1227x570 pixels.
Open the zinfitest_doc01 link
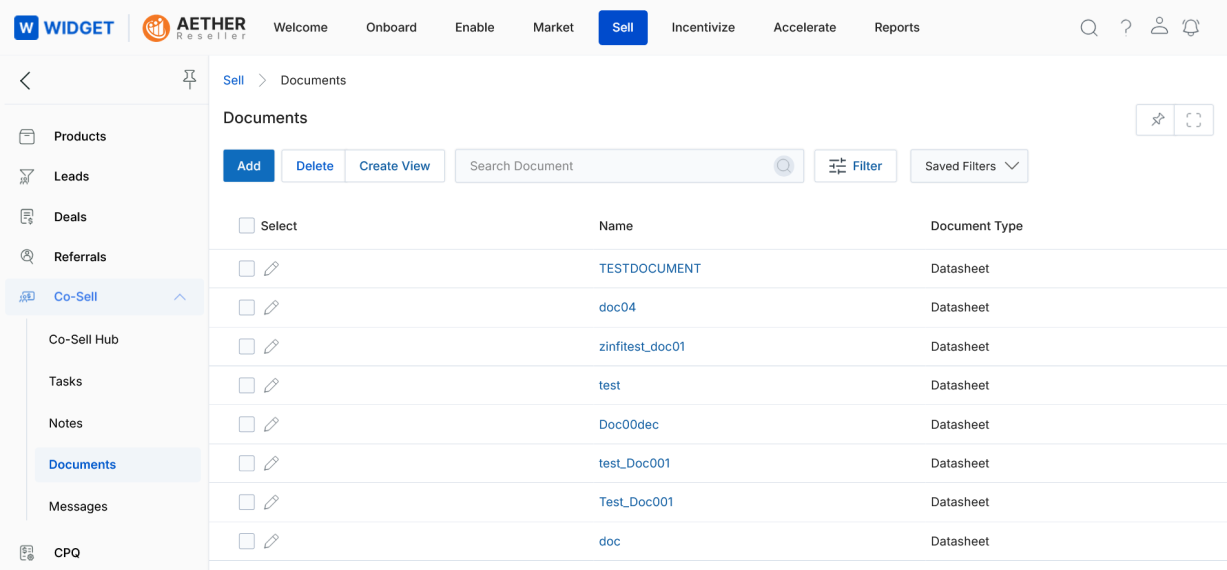[x=642, y=346]
